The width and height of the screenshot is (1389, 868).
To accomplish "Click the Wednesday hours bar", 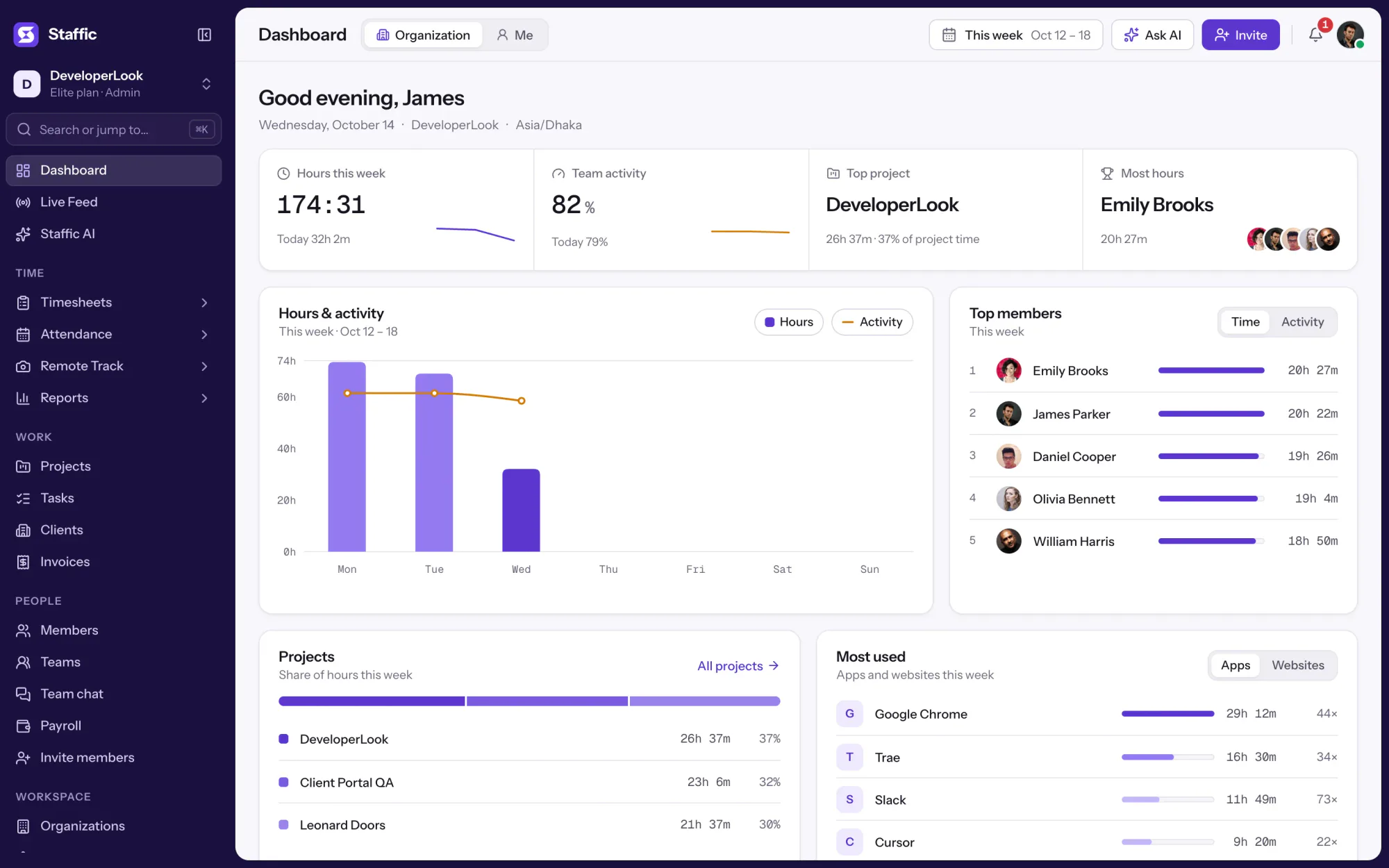I will coord(521,510).
